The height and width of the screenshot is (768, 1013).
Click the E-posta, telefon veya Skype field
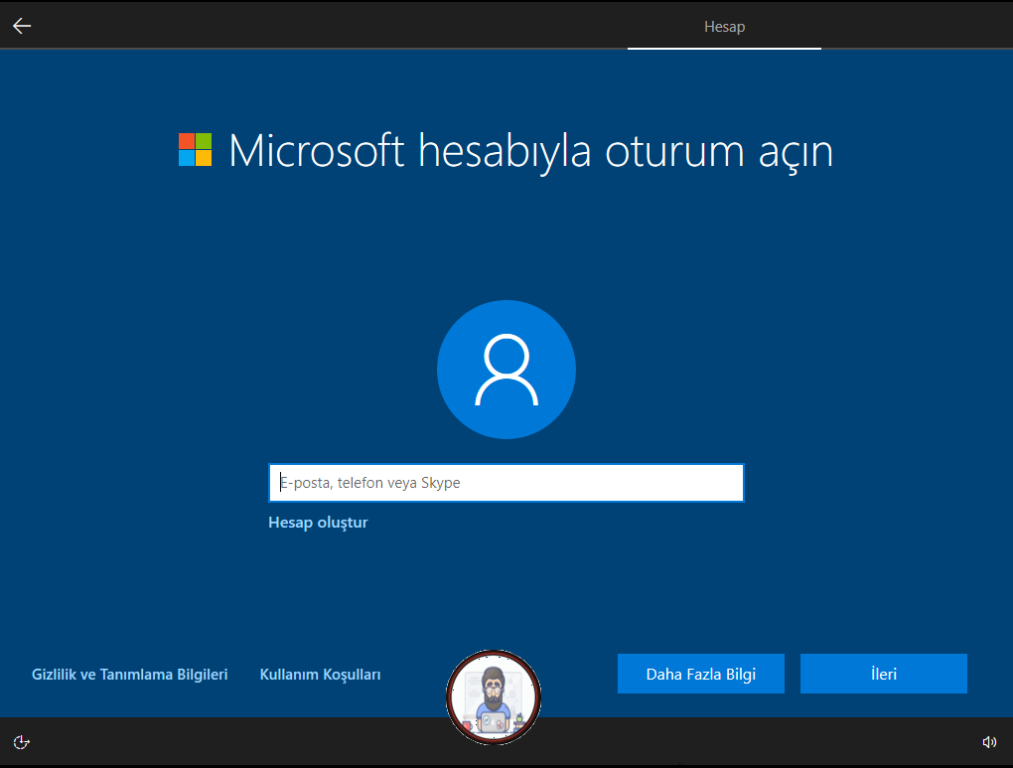tap(506, 483)
